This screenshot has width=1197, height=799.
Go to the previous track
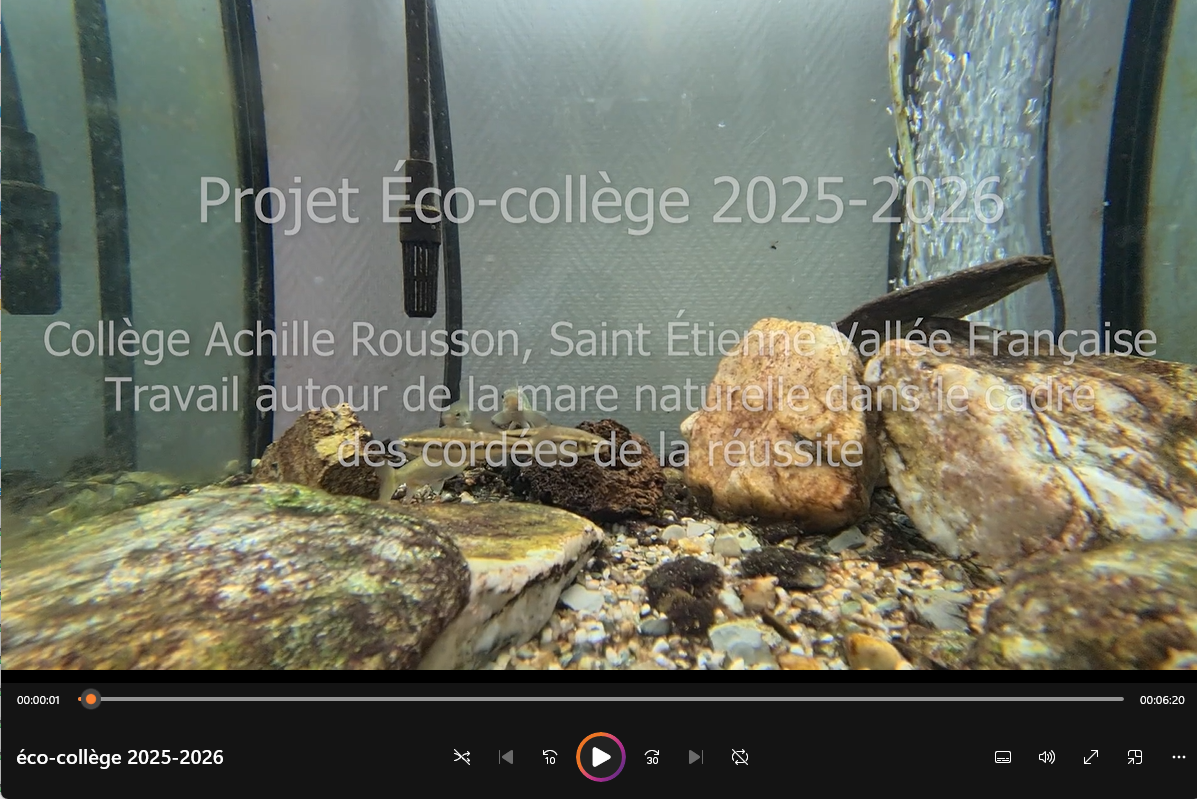coord(505,757)
